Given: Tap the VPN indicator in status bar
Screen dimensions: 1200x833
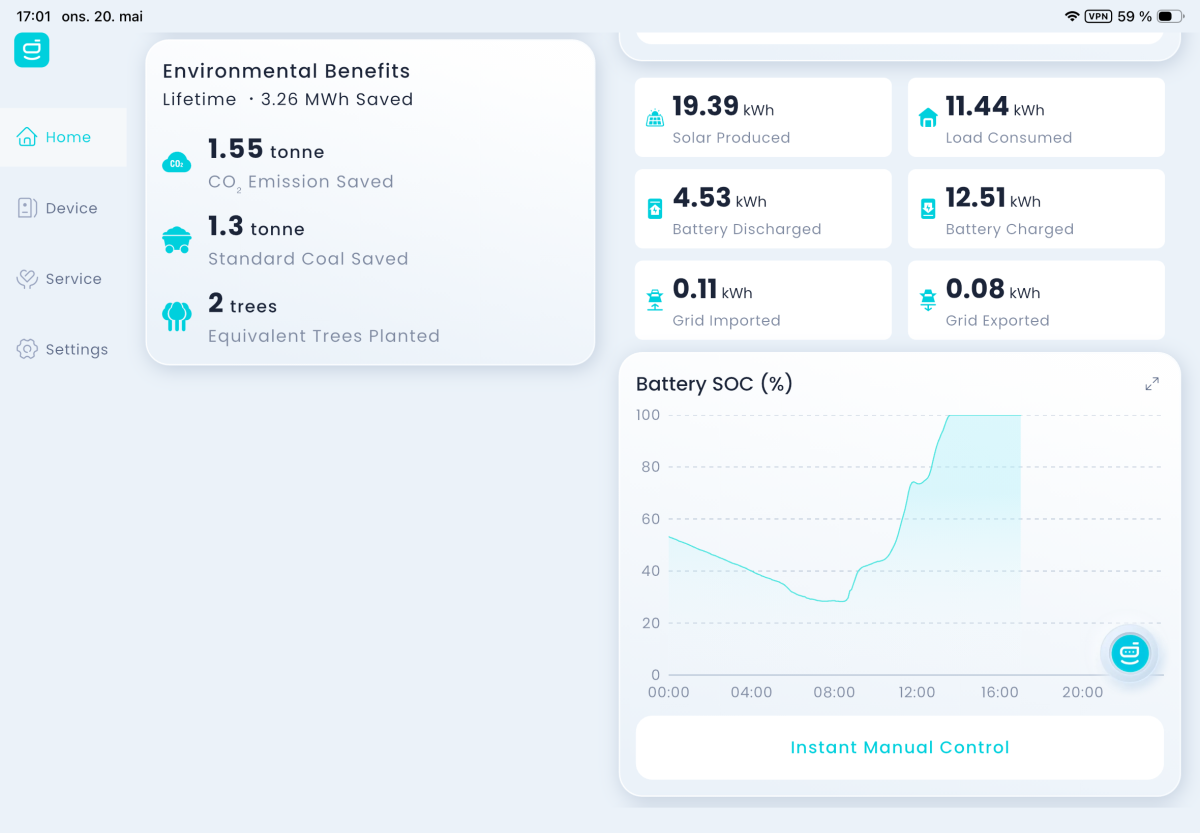Looking at the screenshot, I should click(1099, 16).
